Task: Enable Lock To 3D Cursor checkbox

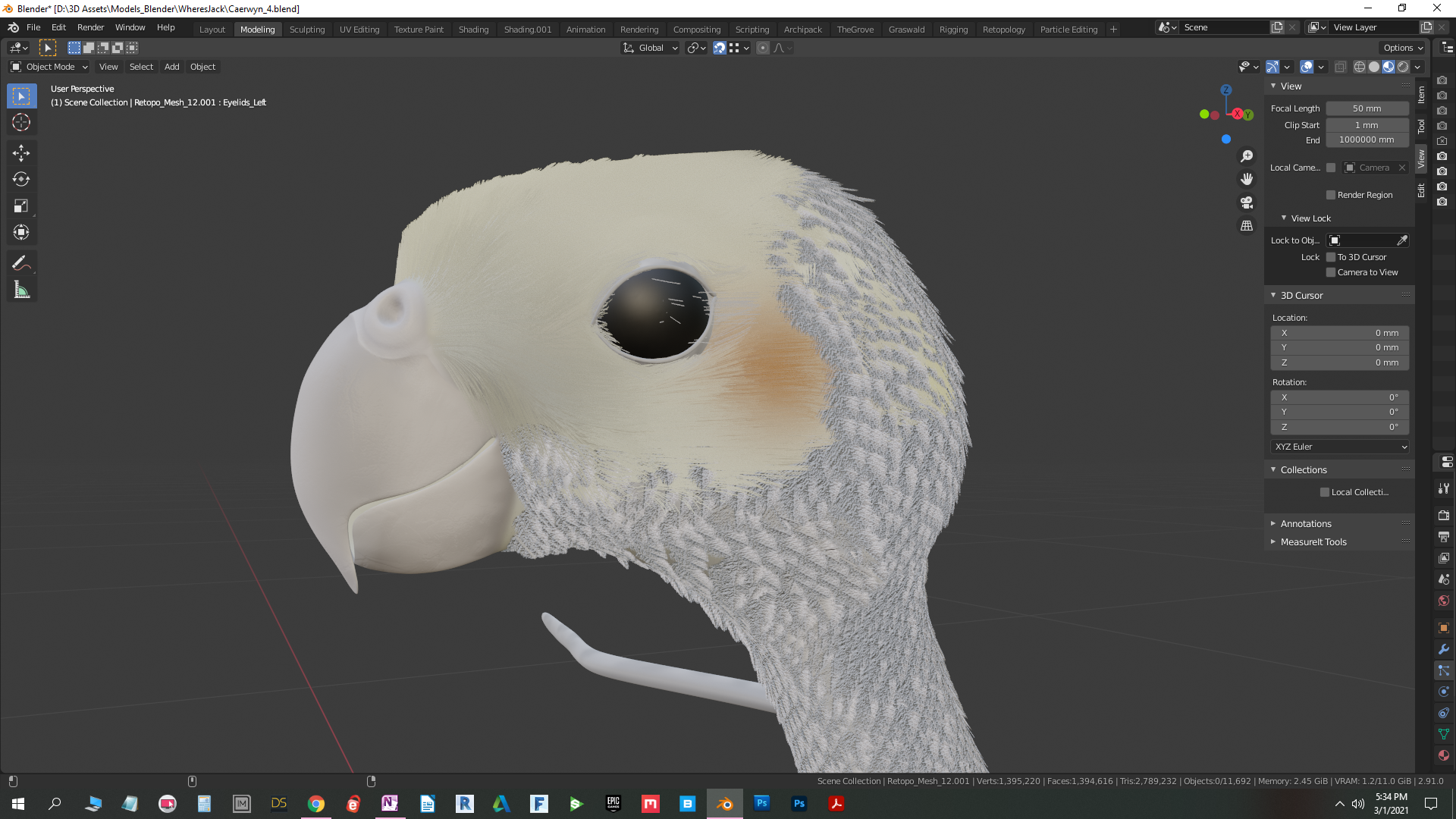Action: click(1331, 257)
